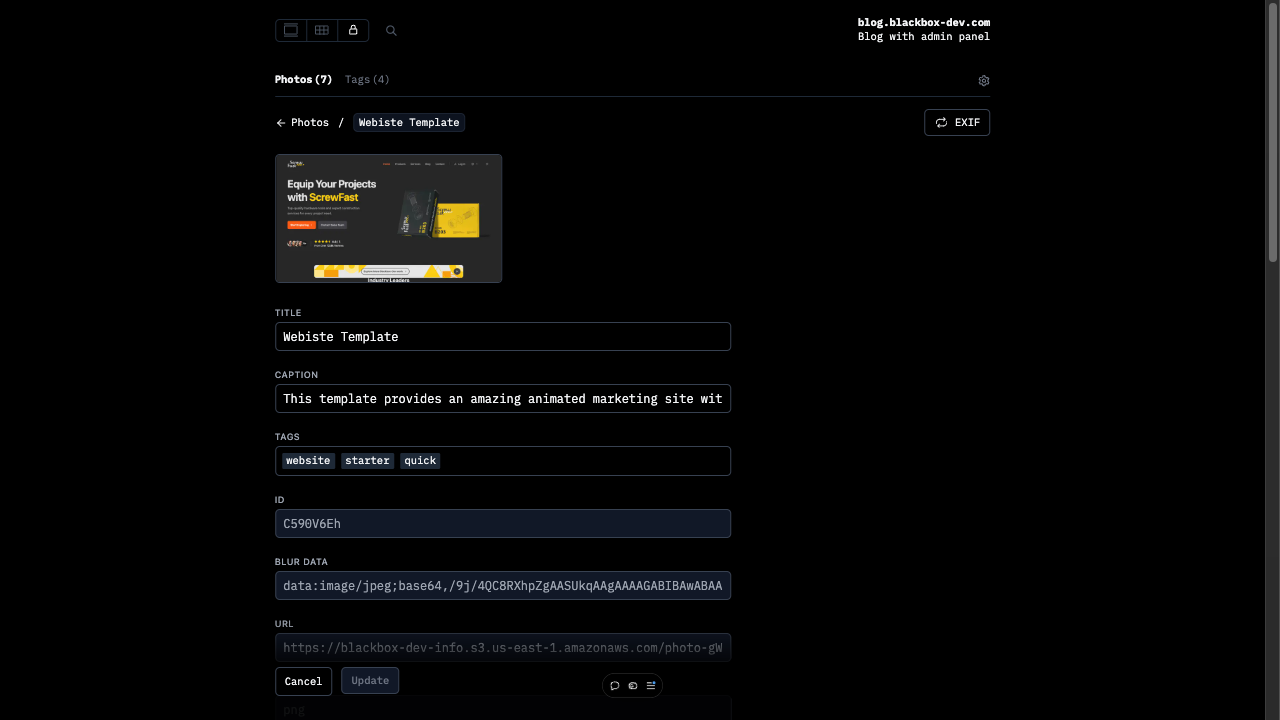Image resolution: width=1280 pixels, height=720 pixels.
Task: Open the admin lock icon view
Action: (x=353, y=31)
